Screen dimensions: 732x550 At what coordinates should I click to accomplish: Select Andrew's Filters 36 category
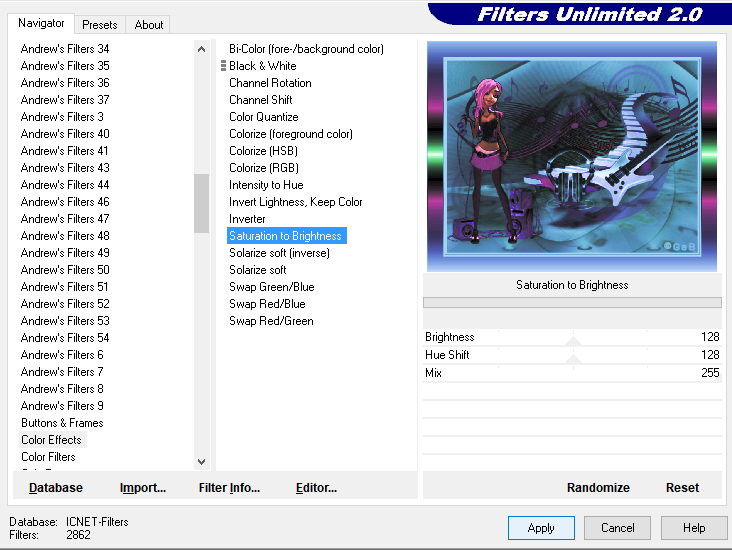(x=65, y=83)
